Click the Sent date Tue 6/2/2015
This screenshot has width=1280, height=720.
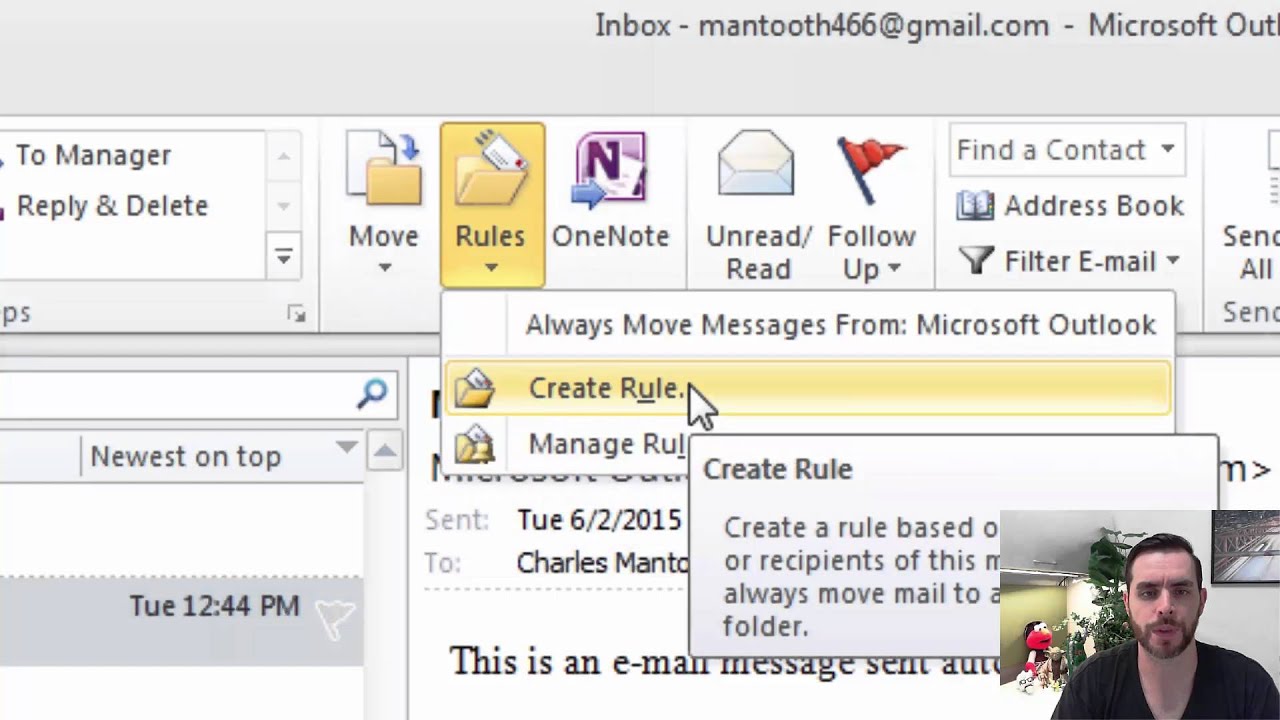point(599,520)
